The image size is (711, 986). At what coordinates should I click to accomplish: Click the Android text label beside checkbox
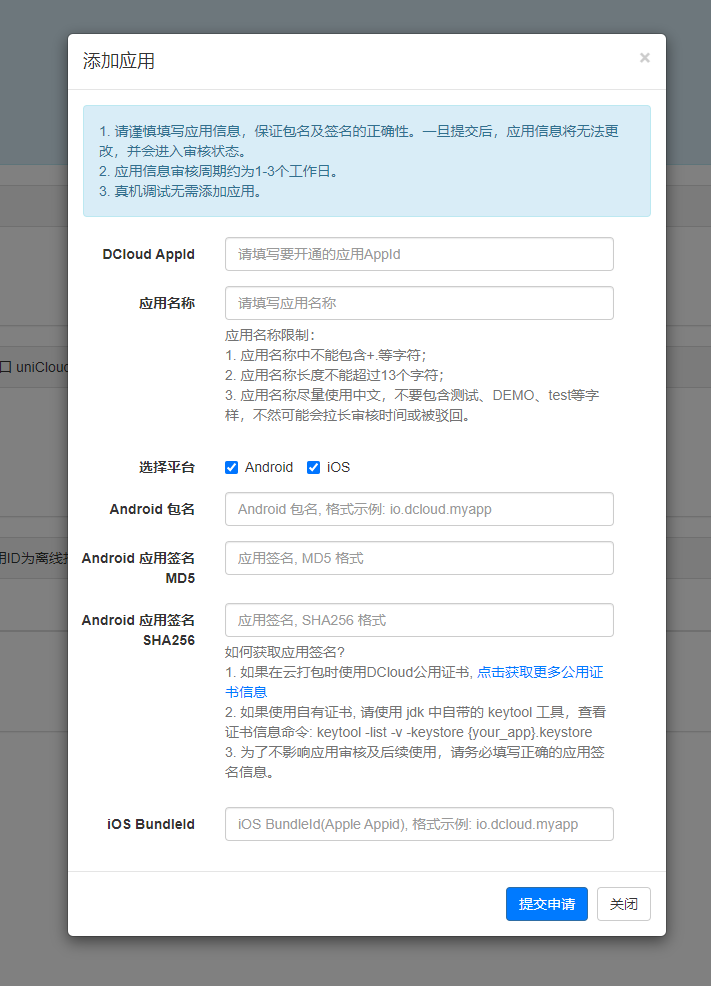tap(269, 467)
